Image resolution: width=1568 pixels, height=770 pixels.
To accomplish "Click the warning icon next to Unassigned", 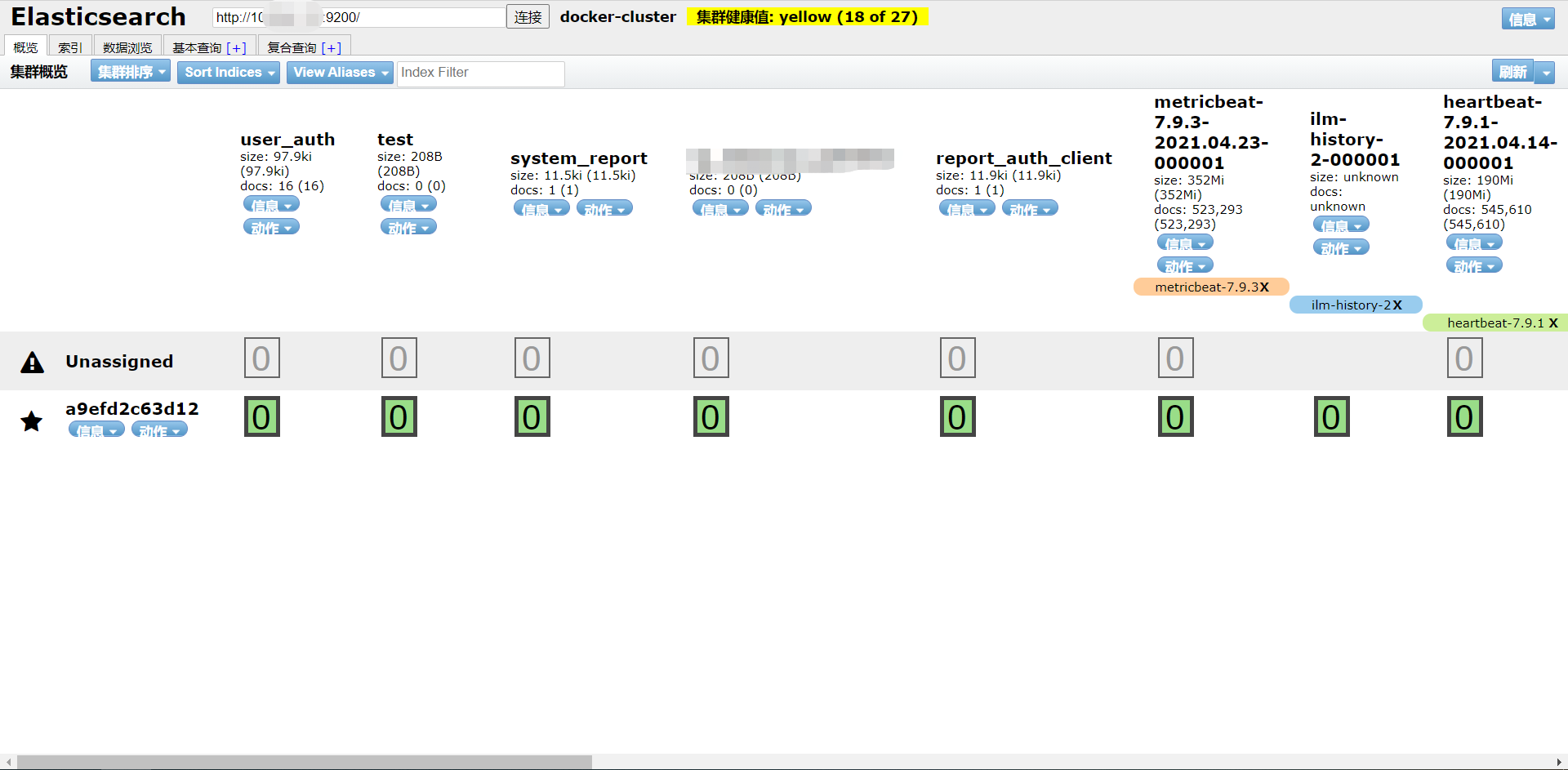I will (31, 362).
